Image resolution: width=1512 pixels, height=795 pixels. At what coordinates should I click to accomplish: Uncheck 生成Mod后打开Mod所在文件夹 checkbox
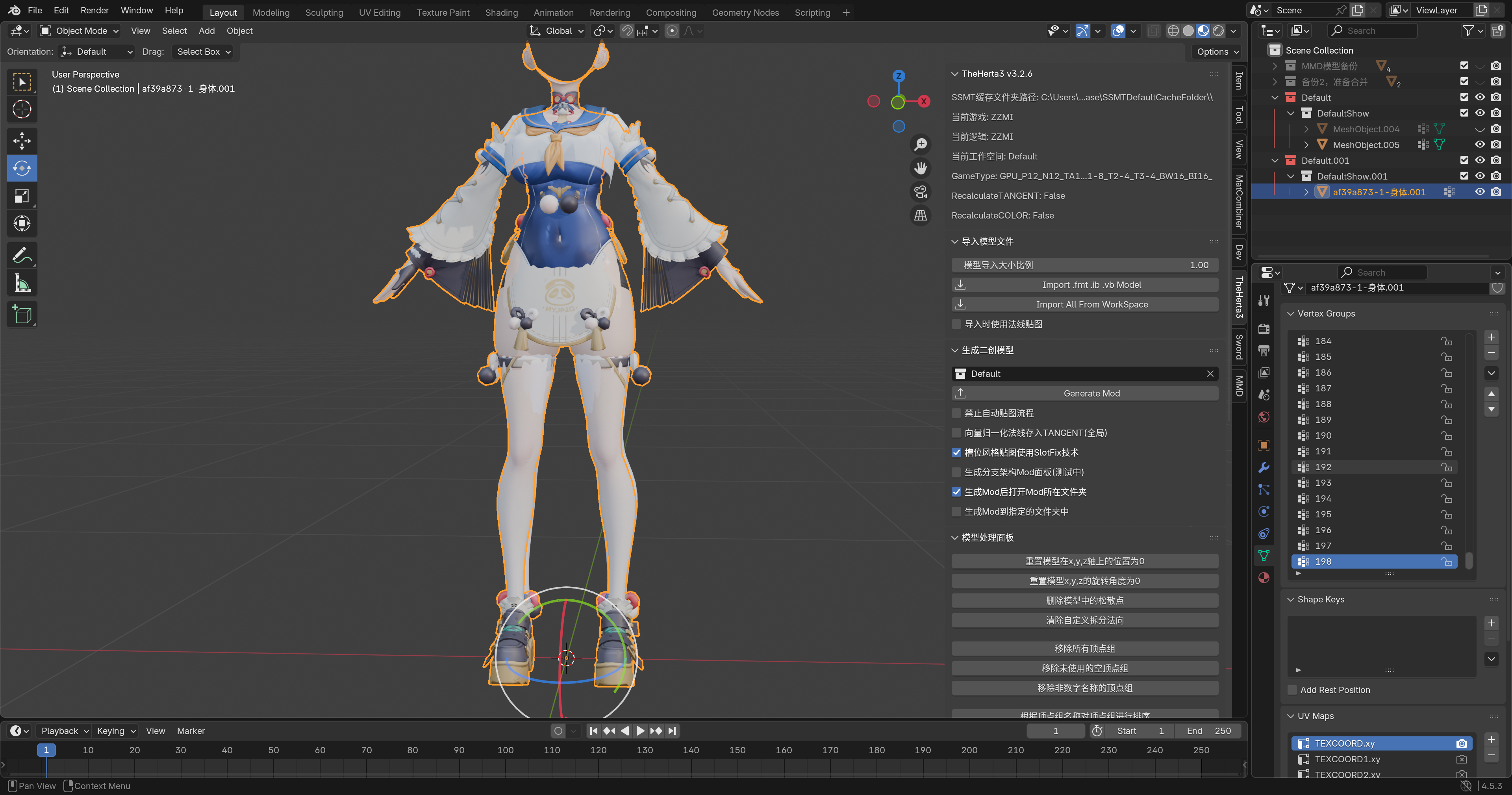coord(957,492)
